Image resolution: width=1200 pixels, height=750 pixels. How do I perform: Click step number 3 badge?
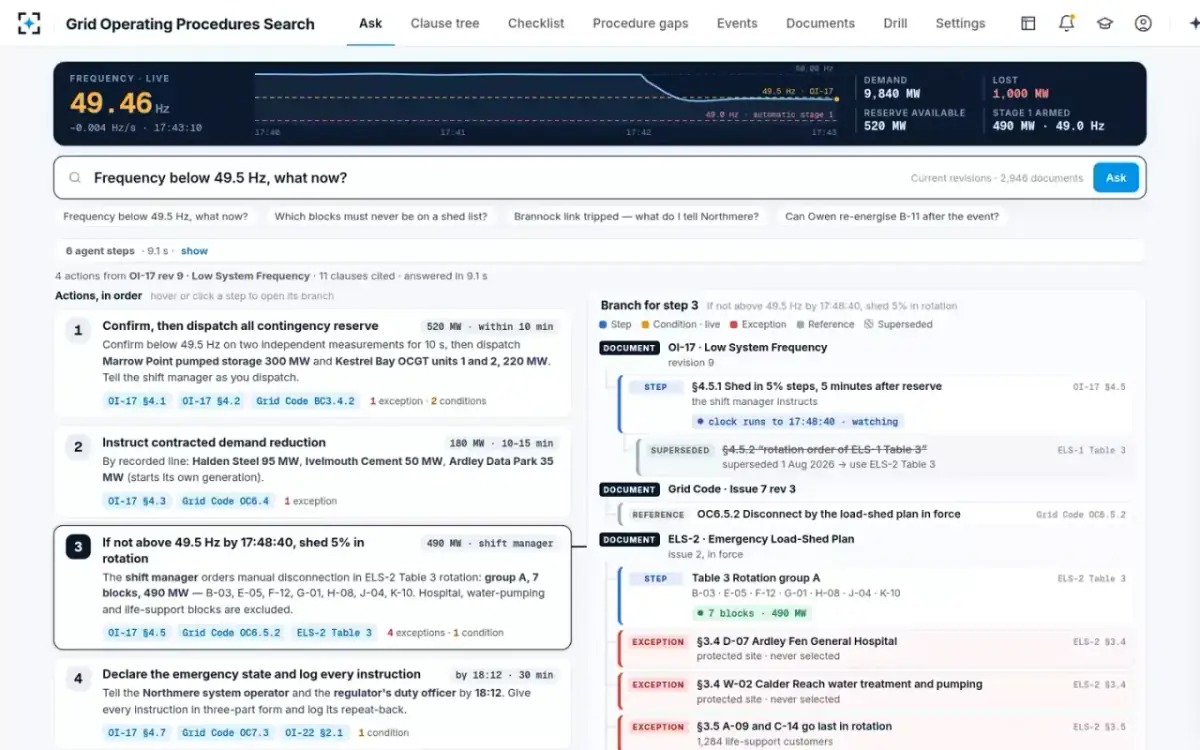point(78,547)
